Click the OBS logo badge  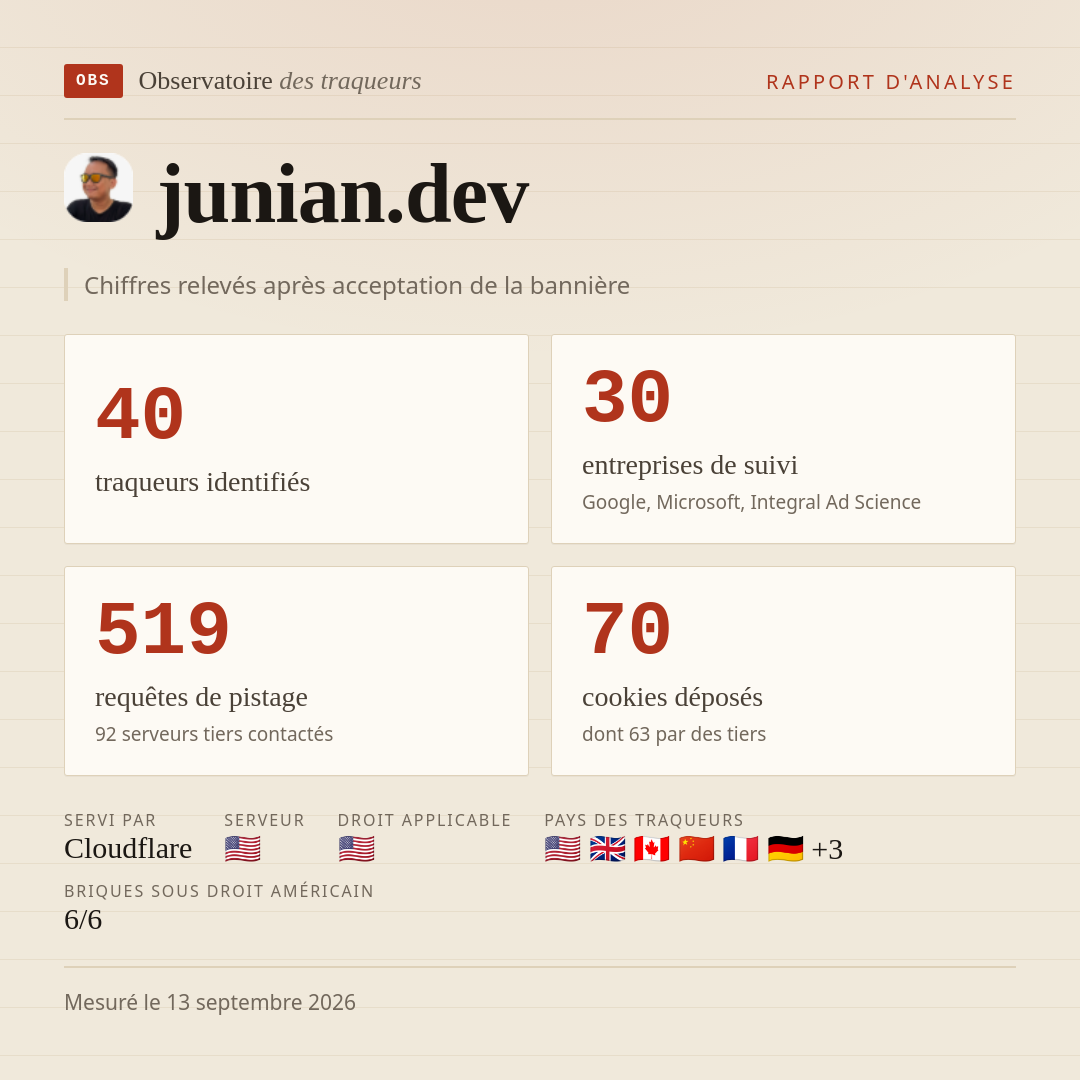[x=93, y=81]
